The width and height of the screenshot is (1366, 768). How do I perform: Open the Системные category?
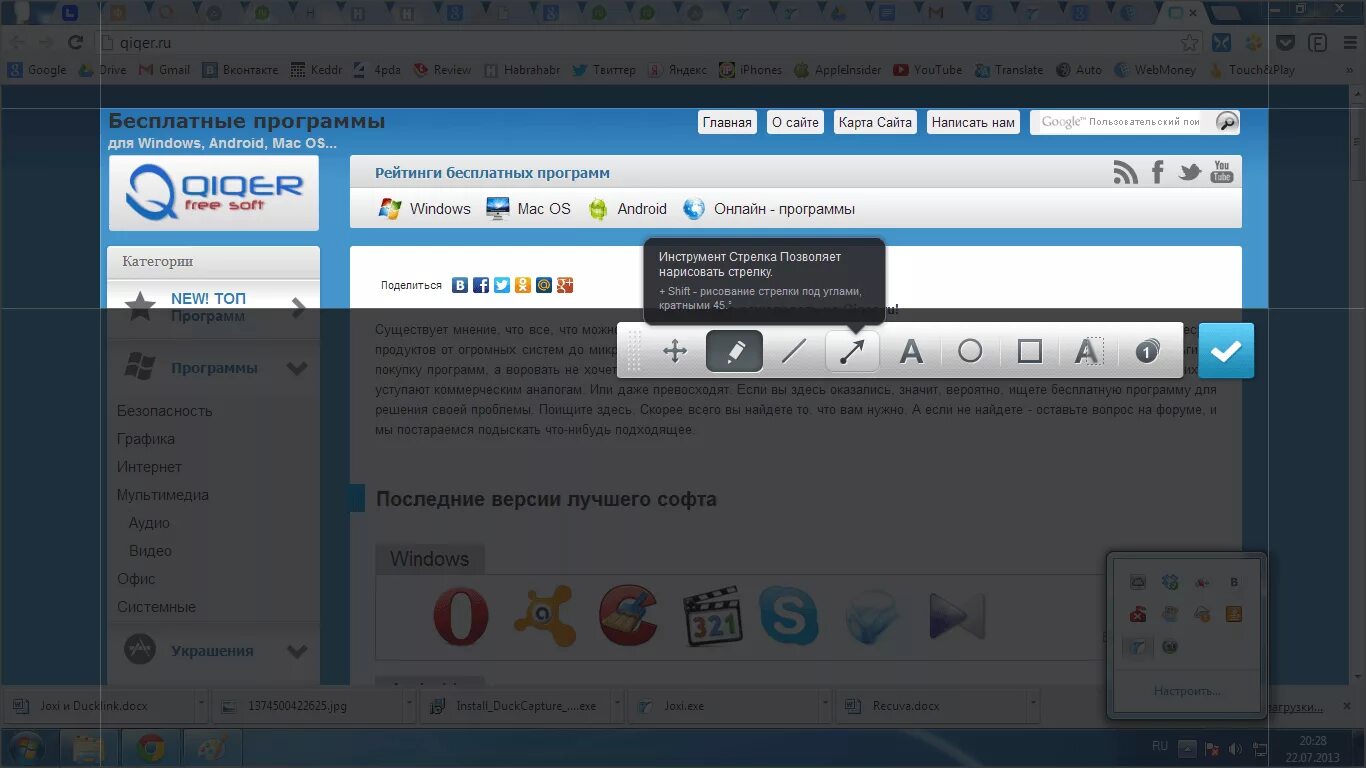156,607
